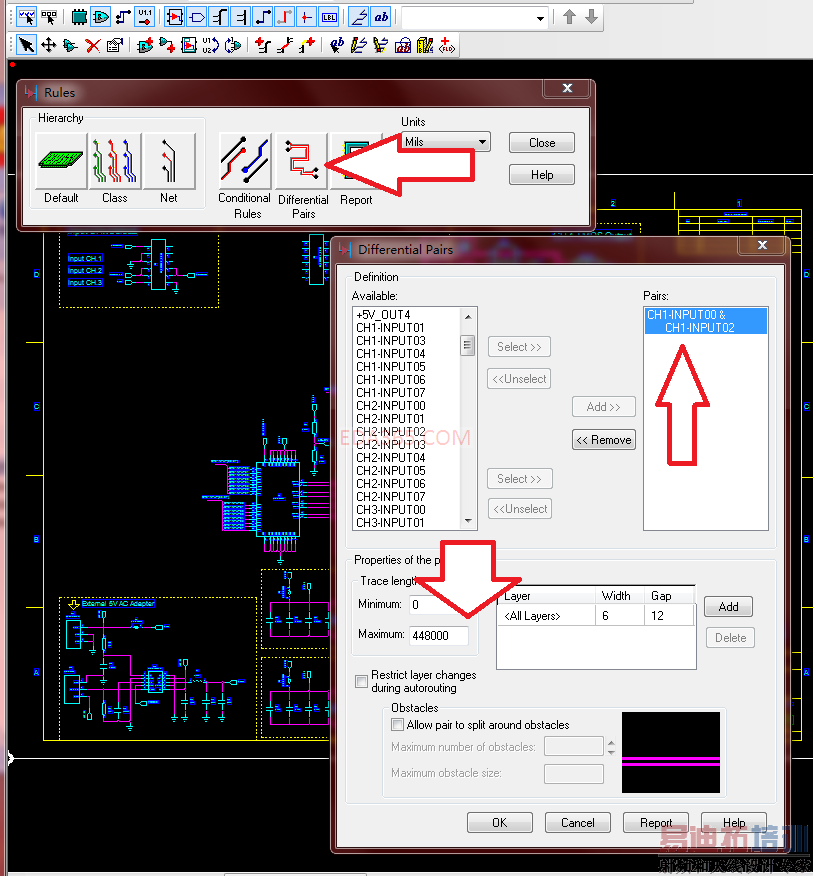The height and width of the screenshot is (876, 813).
Task: Select the Net rules icon
Action: [x=169, y=161]
